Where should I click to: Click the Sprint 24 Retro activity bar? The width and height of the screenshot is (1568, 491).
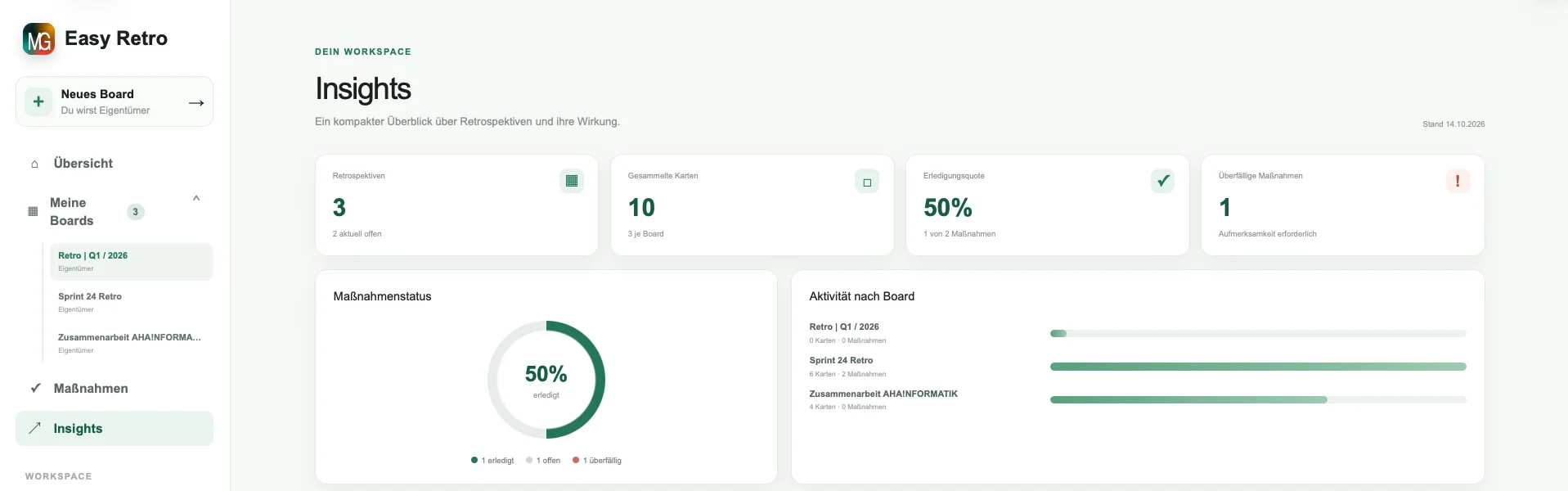[x=1258, y=367]
